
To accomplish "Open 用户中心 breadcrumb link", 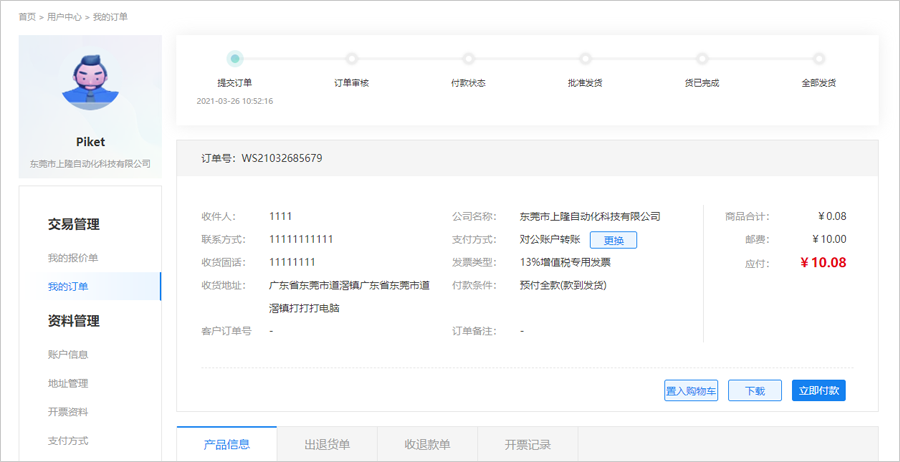I will (65, 17).
